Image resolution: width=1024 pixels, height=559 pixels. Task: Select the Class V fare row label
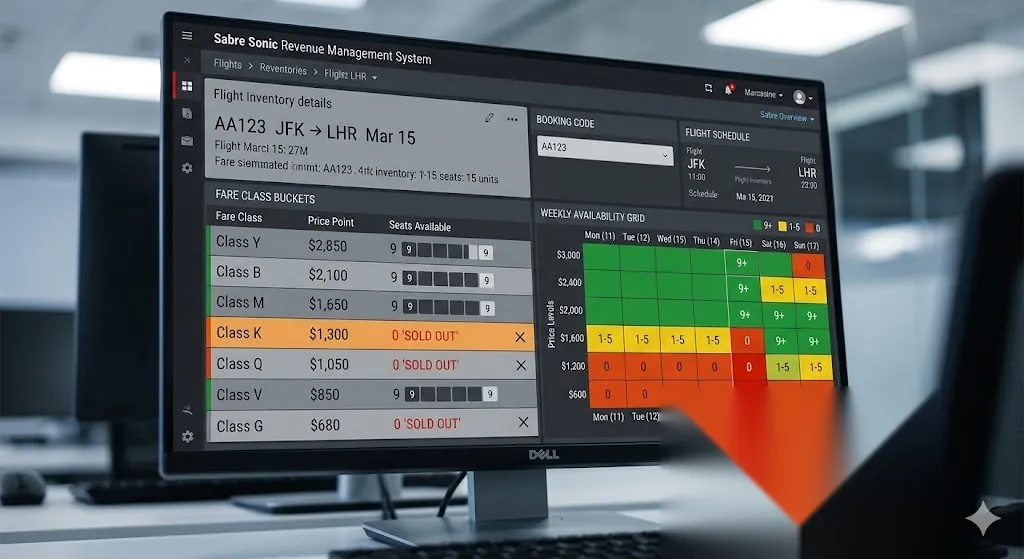(239, 394)
